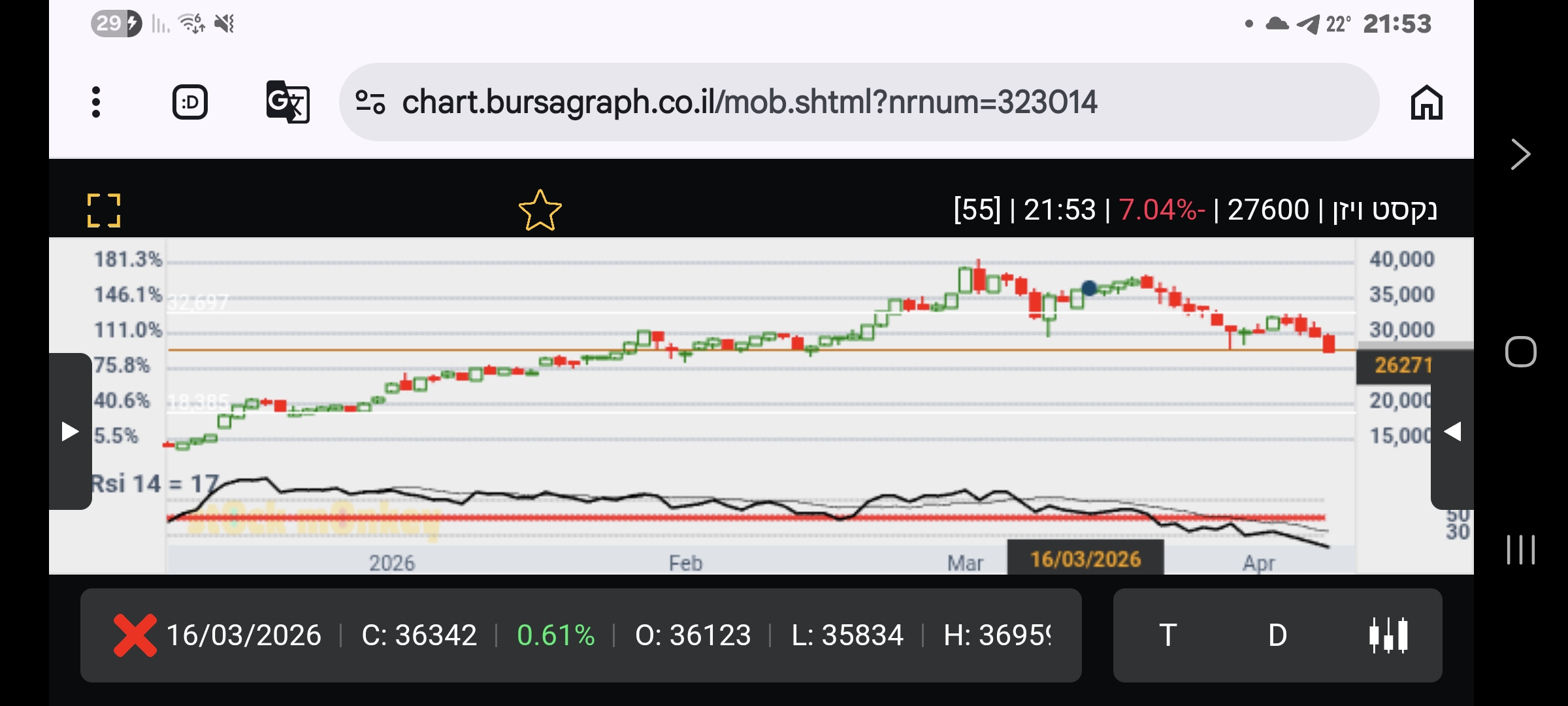1568x706 pixels.
Task: Select the D timeframe button
Action: click(1277, 635)
